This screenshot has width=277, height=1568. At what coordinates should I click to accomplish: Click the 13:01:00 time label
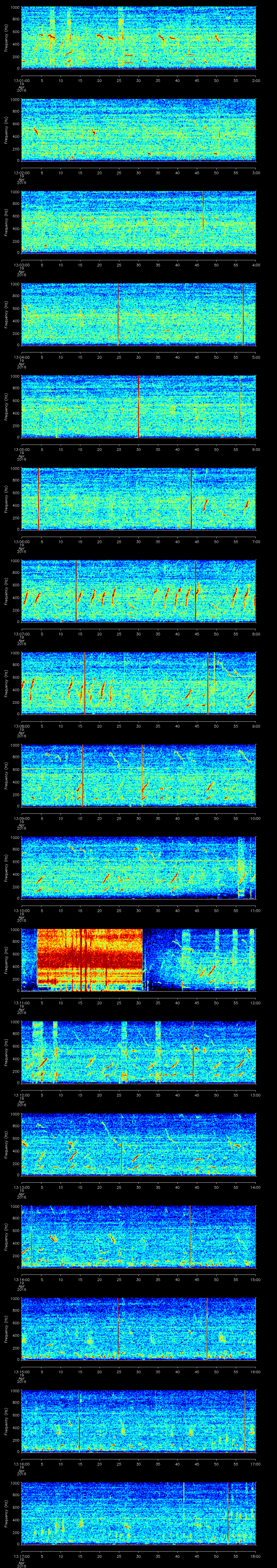pos(22,80)
